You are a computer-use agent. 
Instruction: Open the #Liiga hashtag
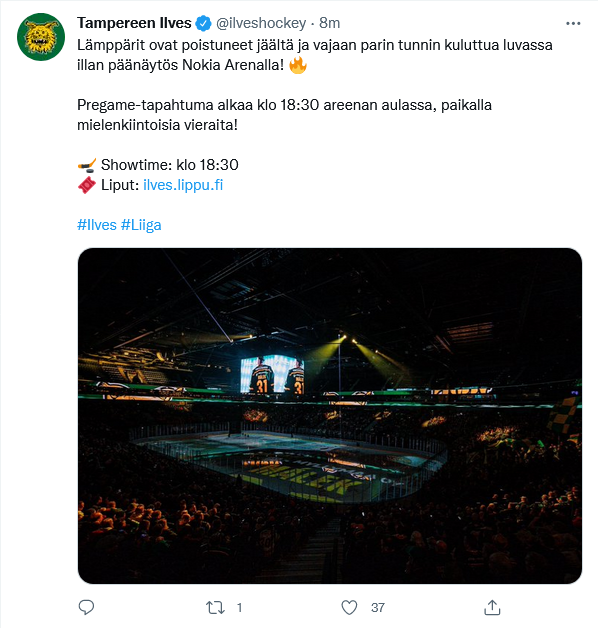[141, 225]
